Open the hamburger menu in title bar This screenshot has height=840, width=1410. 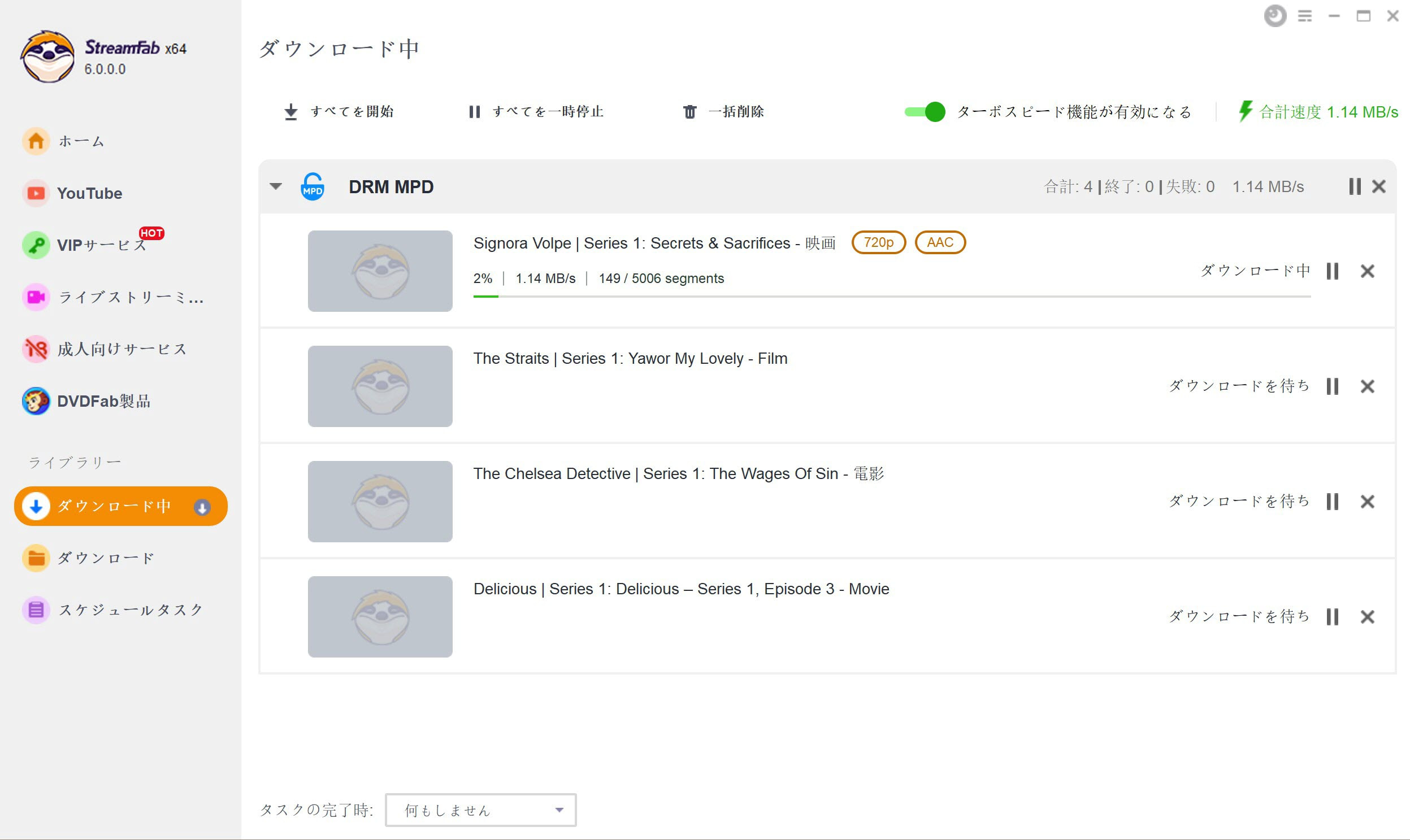[x=1305, y=16]
